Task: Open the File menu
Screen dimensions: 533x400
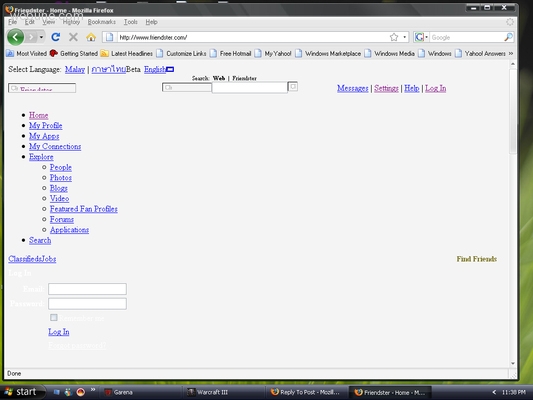Action: click(13, 22)
